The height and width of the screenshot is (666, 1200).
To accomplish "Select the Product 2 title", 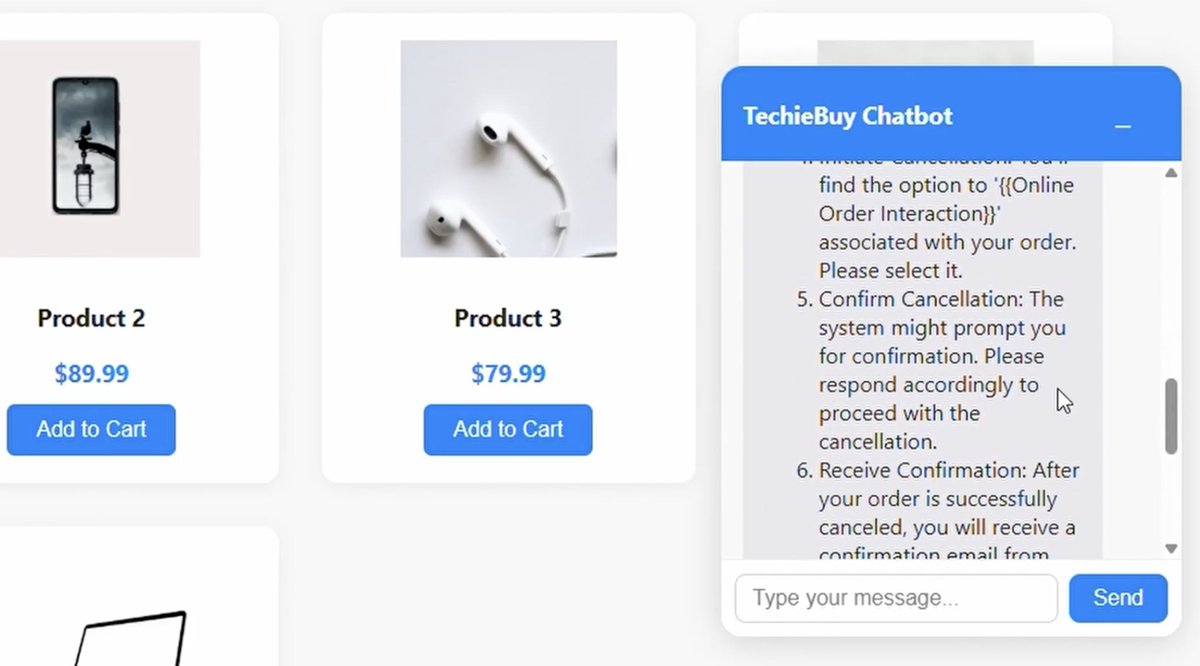I will pyautogui.click(x=91, y=318).
